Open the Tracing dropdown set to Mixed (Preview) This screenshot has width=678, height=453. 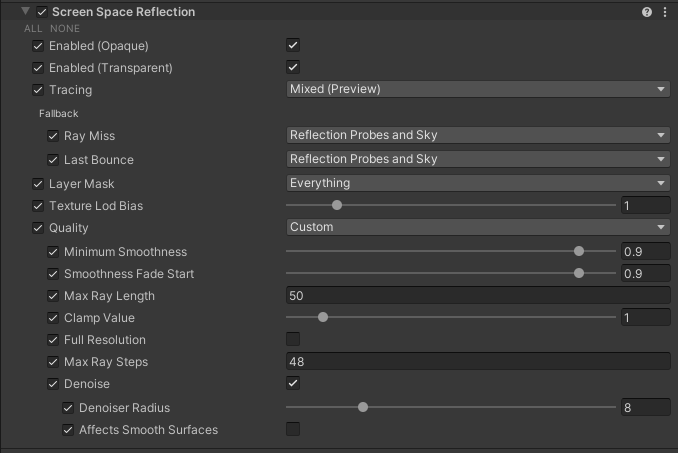click(x=477, y=90)
